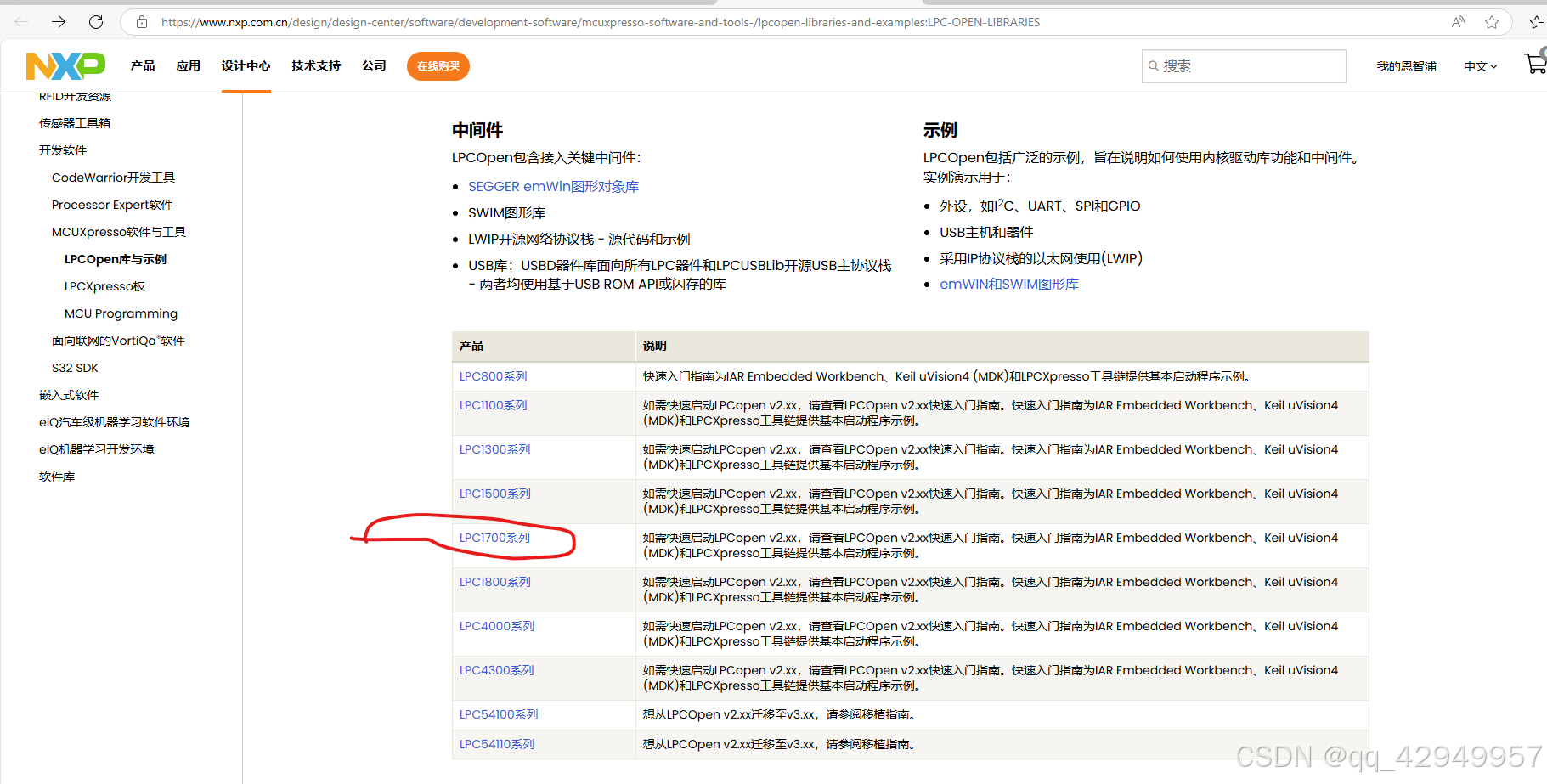Screen dimensions: 1547x784
Task: Open the 中文 language dropdown
Action: (1480, 66)
